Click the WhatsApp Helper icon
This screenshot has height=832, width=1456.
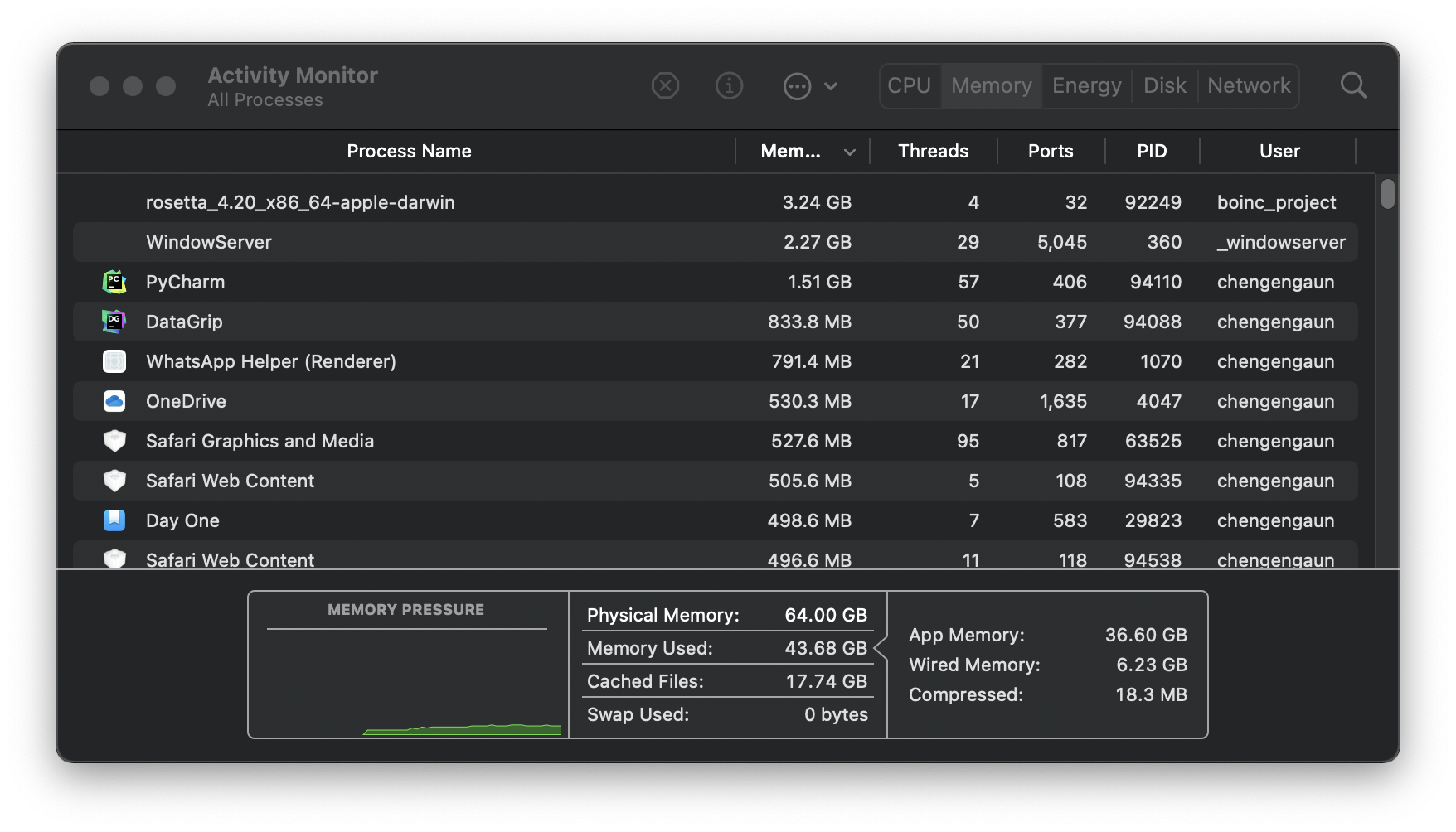tap(114, 361)
